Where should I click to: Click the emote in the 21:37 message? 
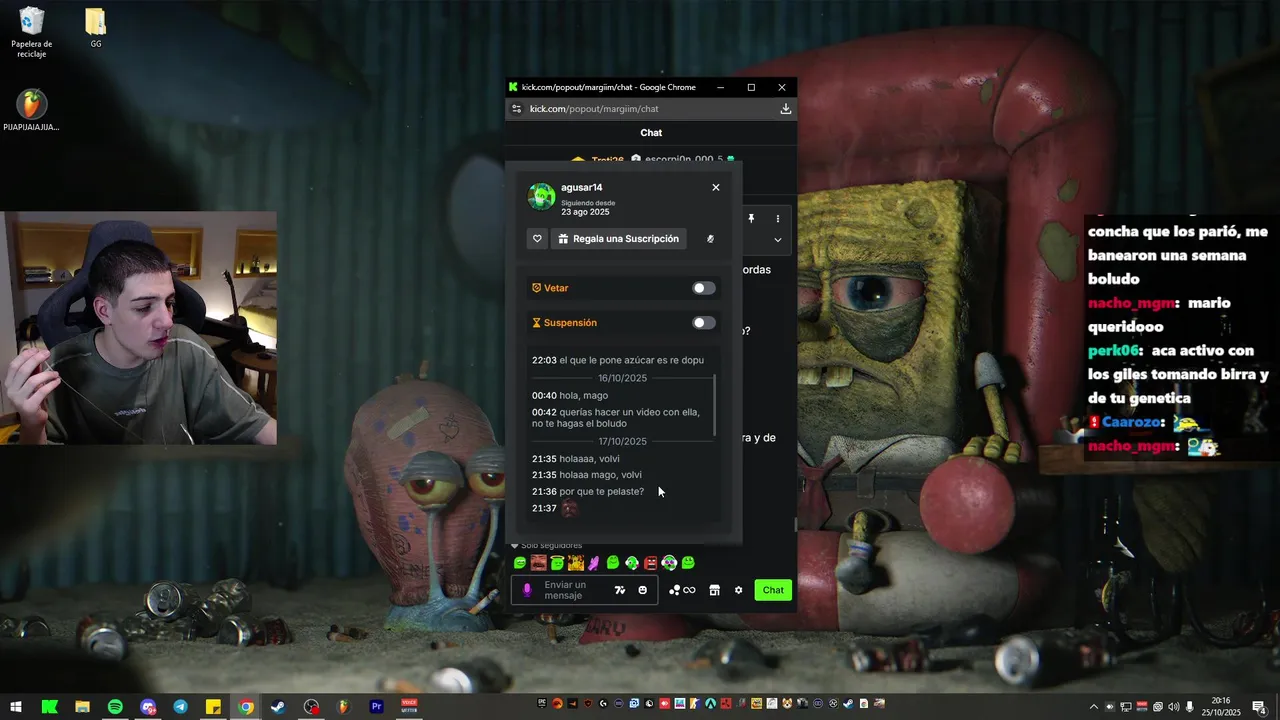(x=569, y=508)
